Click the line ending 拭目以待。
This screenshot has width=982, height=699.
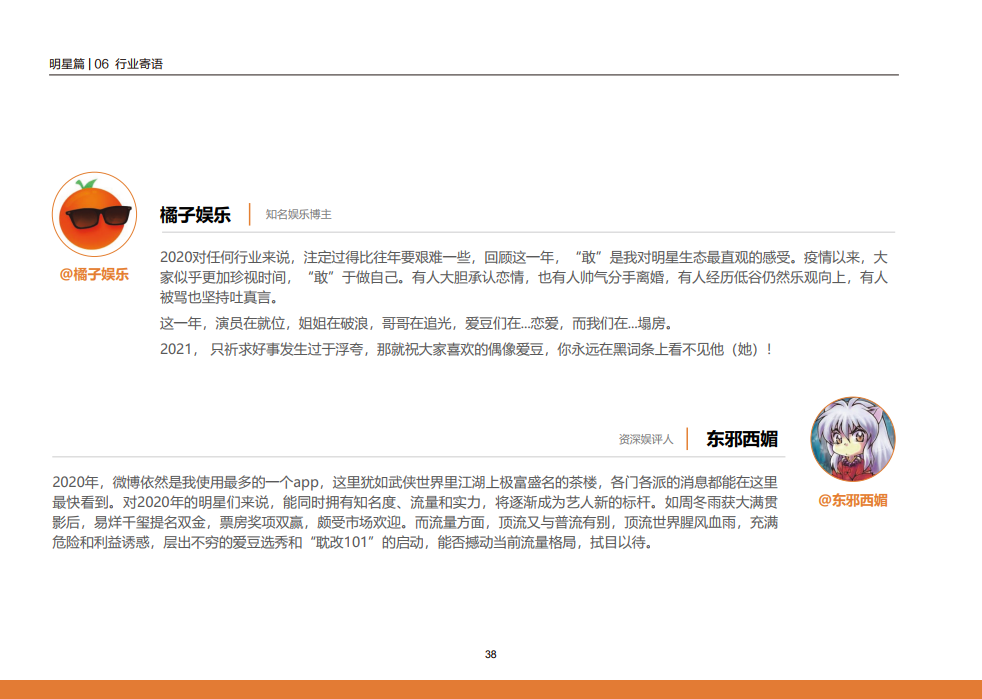353,542
